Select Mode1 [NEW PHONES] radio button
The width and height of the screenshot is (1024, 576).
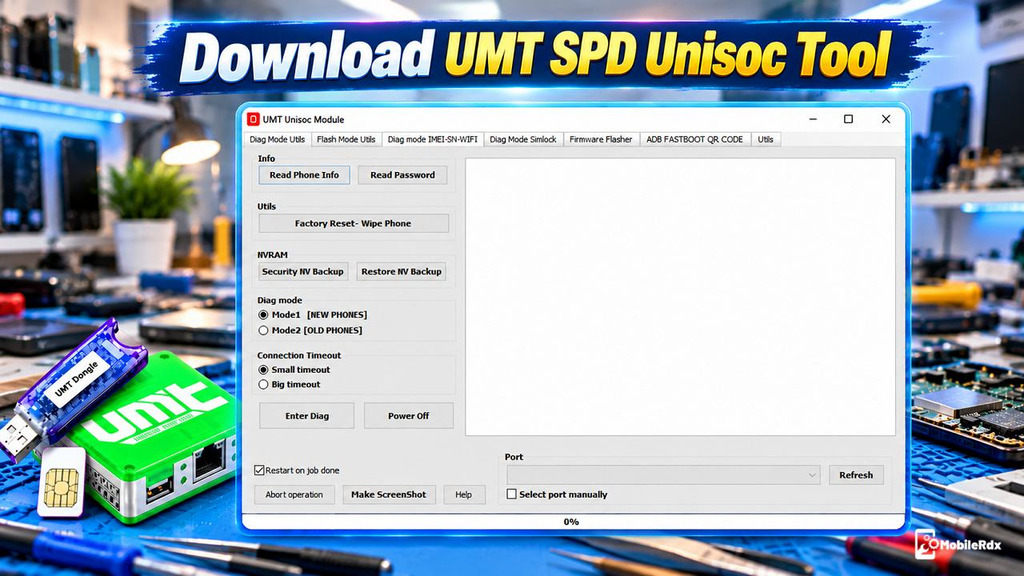(x=264, y=315)
